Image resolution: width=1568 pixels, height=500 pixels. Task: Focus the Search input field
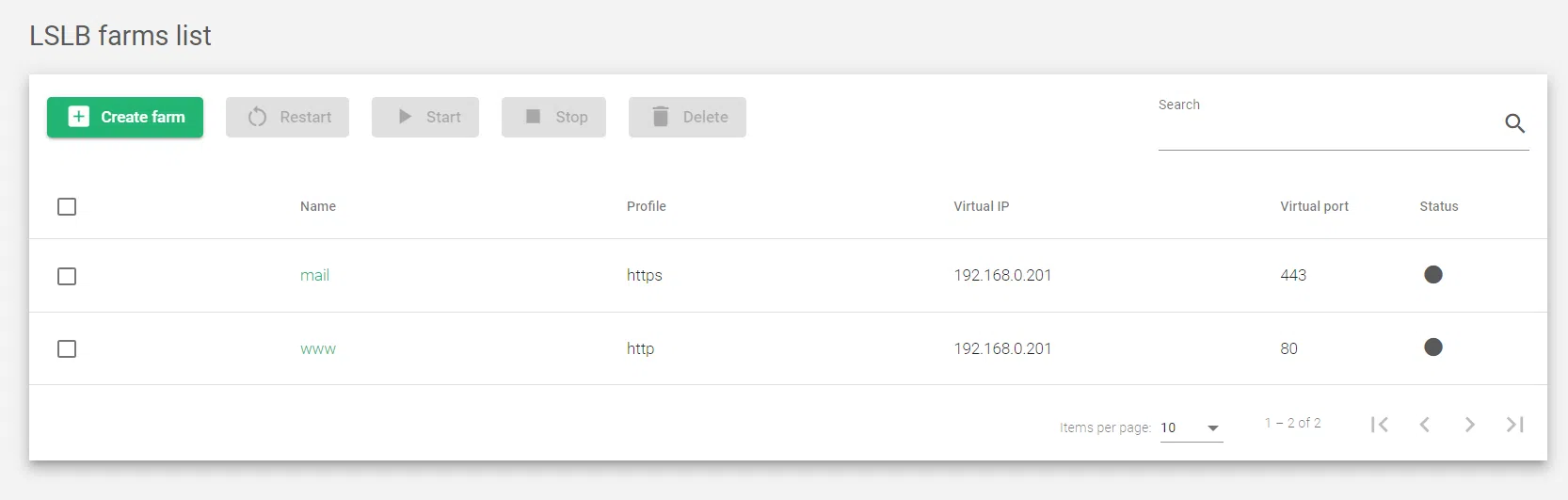(x=1327, y=129)
